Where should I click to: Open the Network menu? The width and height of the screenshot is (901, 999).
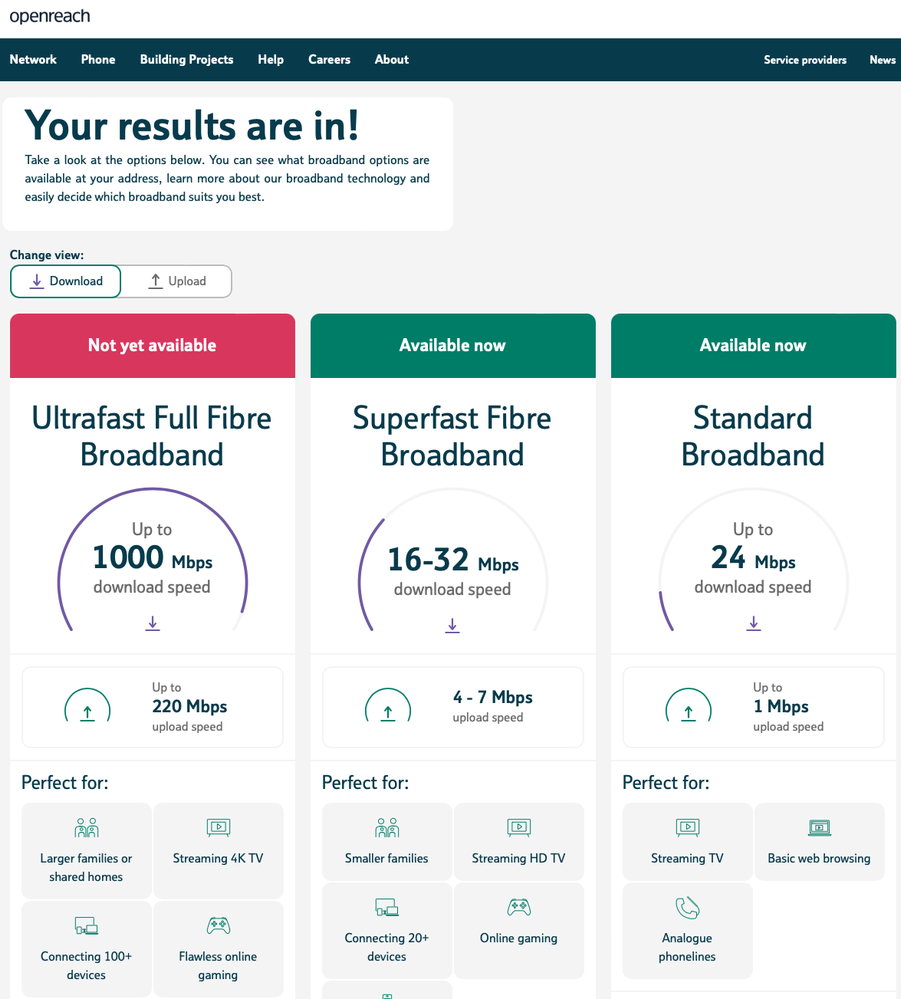click(33, 60)
